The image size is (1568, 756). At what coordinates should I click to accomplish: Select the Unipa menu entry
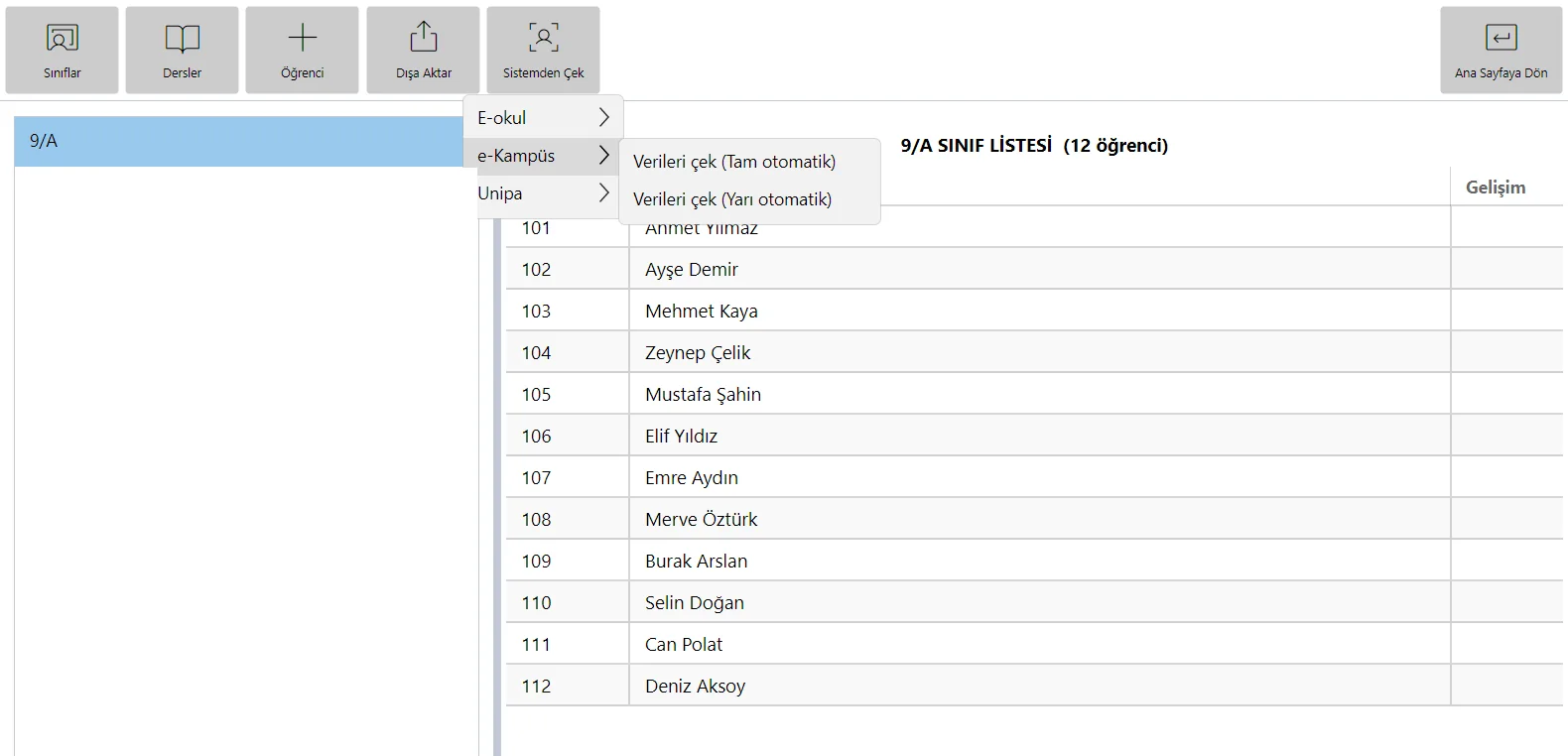pyautogui.click(x=544, y=193)
